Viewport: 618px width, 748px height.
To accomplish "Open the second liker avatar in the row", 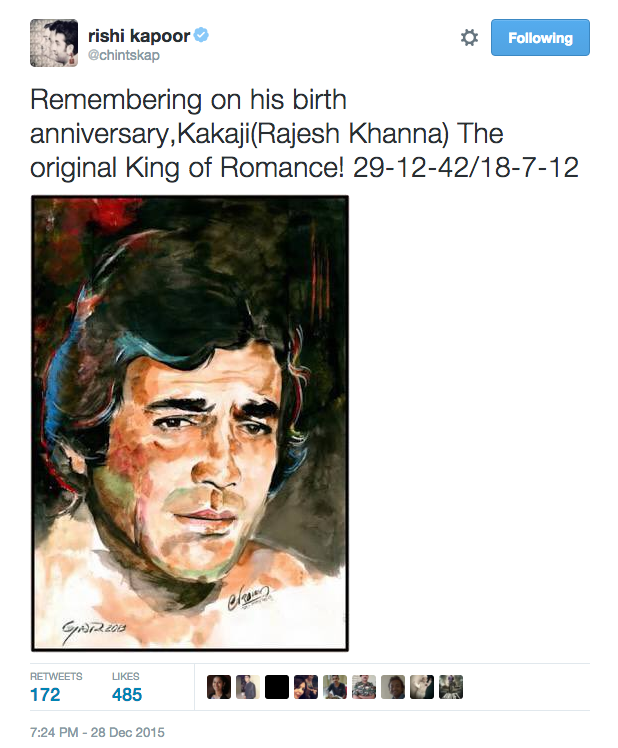I will click(248, 687).
